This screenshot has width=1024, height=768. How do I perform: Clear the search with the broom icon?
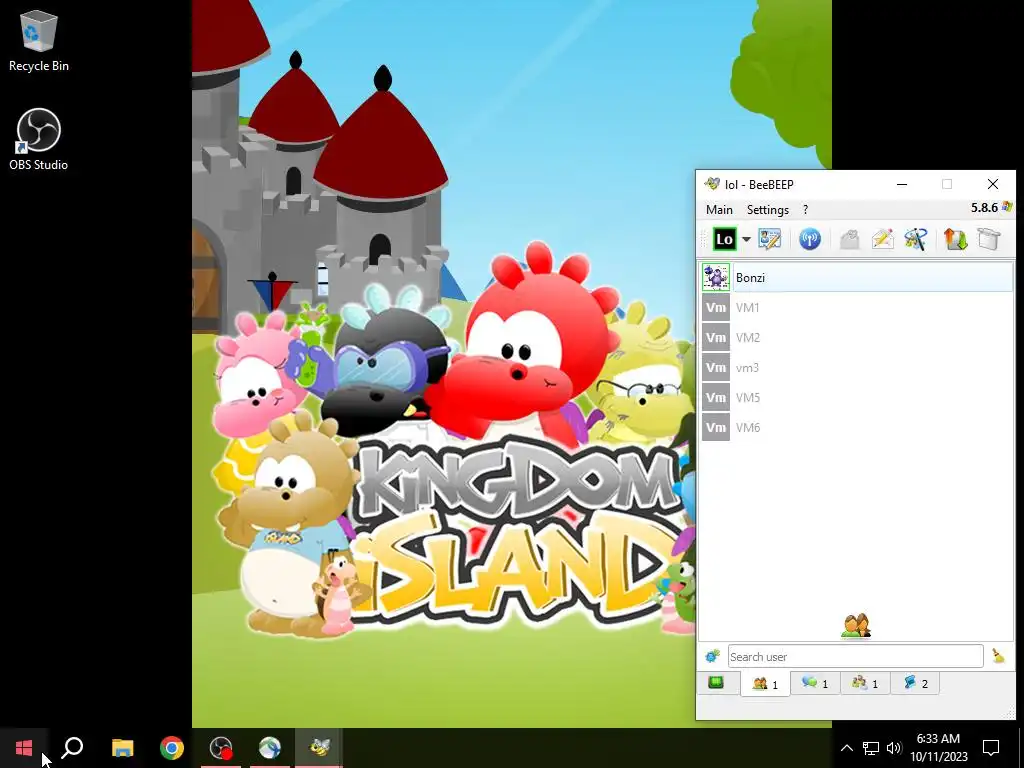pos(998,656)
